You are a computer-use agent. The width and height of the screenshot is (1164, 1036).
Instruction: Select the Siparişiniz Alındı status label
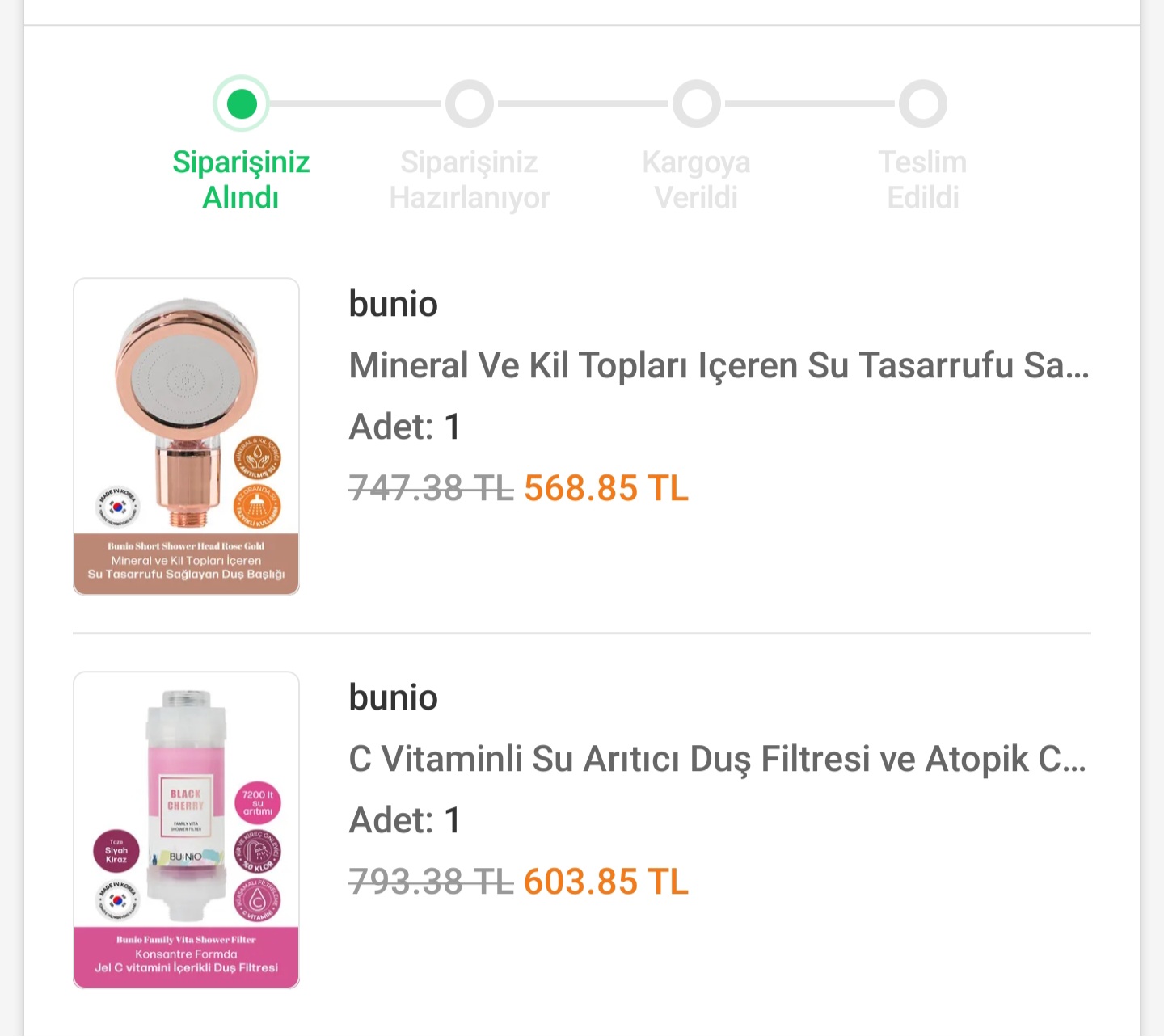[241, 179]
